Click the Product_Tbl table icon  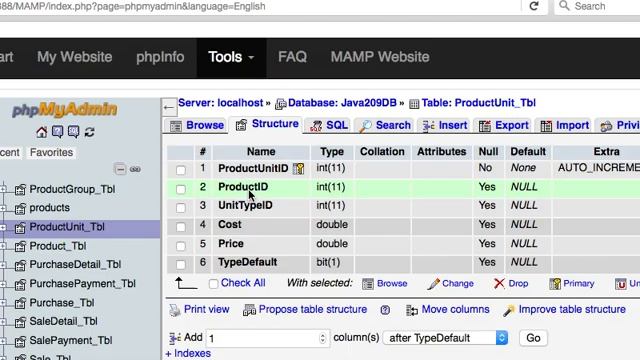tap(20, 247)
